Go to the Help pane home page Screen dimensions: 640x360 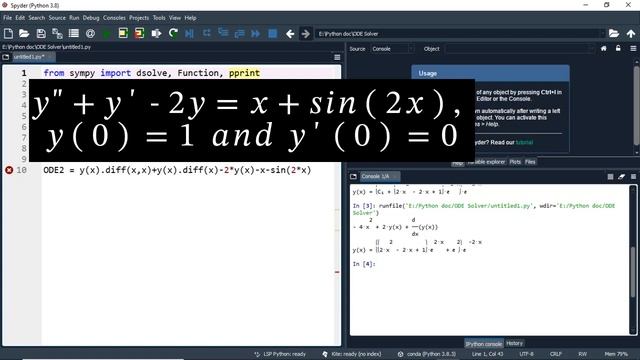[604, 49]
